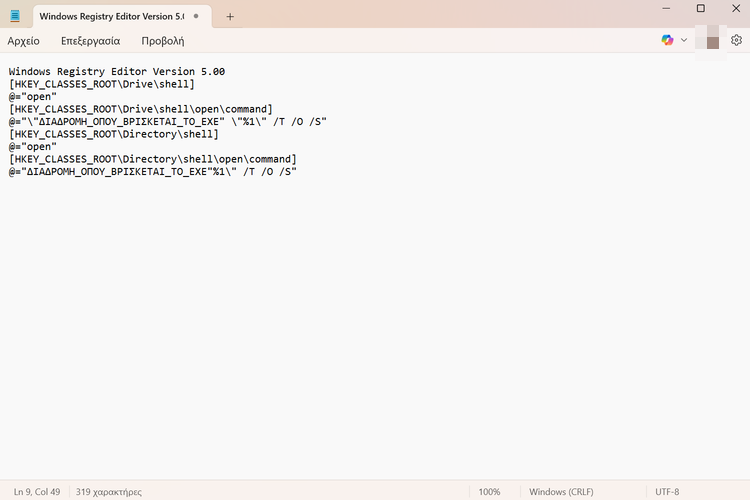
Task: Open the Settings gear icon
Action: tap(737, 40)
